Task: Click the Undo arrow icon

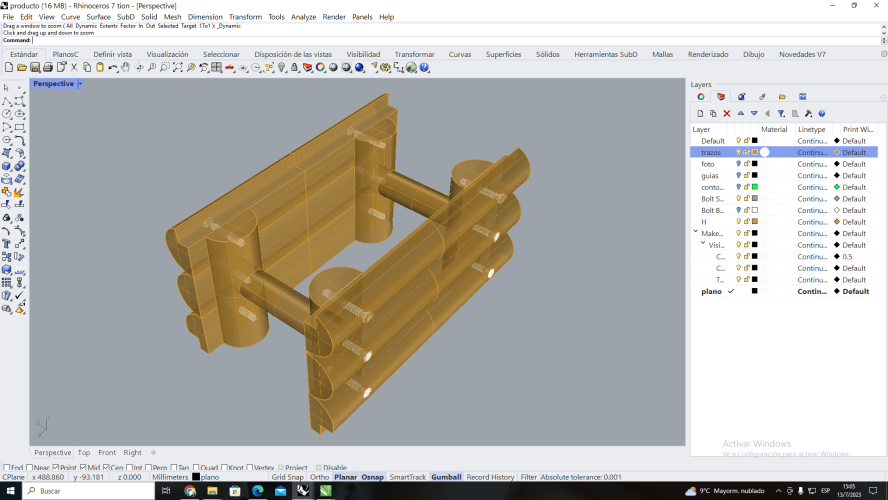Action: [x=113, y=68]
